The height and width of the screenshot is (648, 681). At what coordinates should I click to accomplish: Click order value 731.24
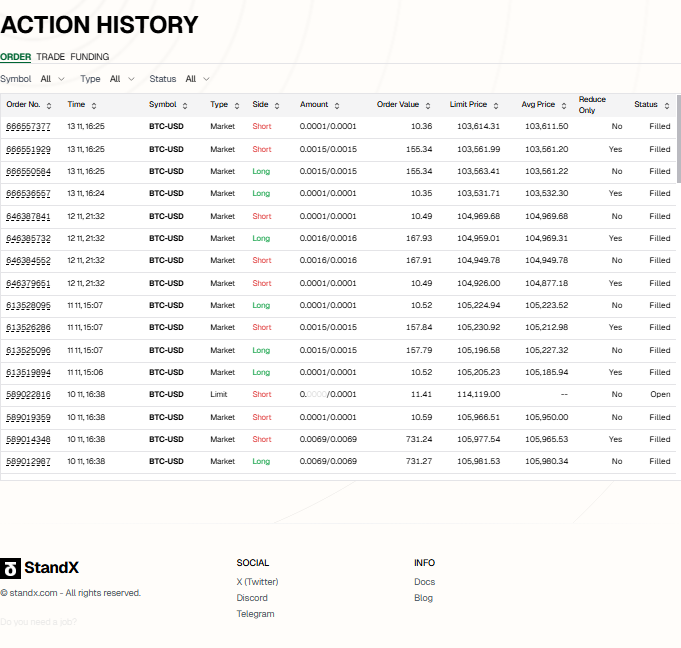click(x=419, y=440)
